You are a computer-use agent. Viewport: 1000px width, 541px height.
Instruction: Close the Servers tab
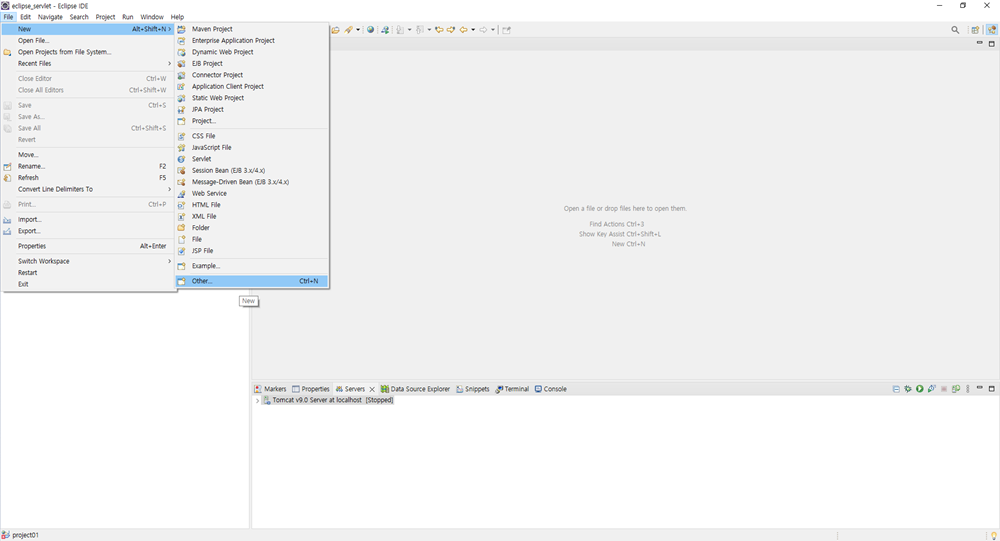[x=372, y=389]
